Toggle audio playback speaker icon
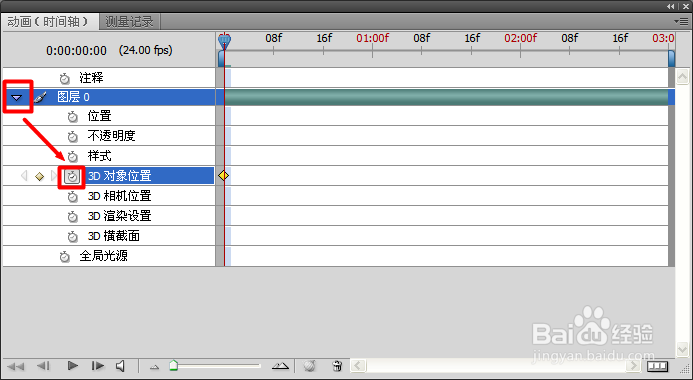Screen dimensions: 693x380 point(120,366)
